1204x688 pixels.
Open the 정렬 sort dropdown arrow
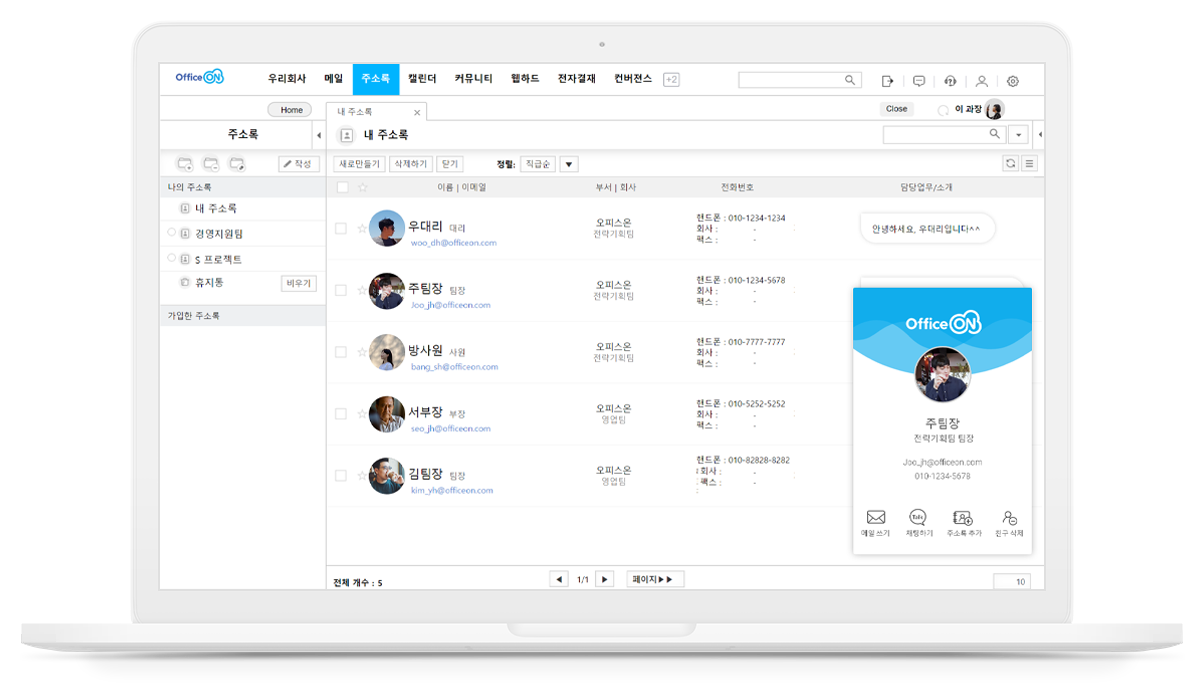point(568,164)
